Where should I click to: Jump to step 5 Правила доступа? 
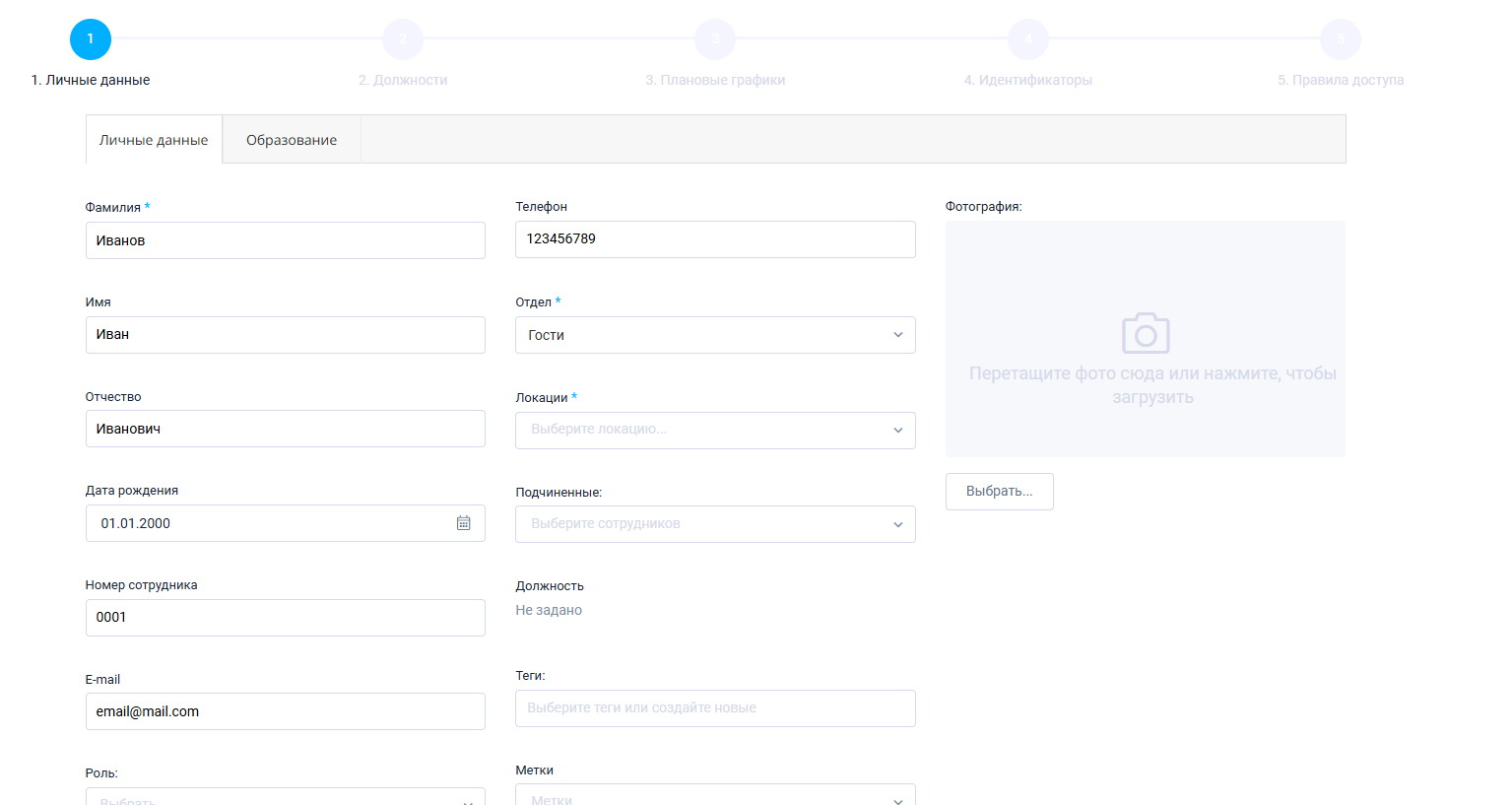(1340, 39)
